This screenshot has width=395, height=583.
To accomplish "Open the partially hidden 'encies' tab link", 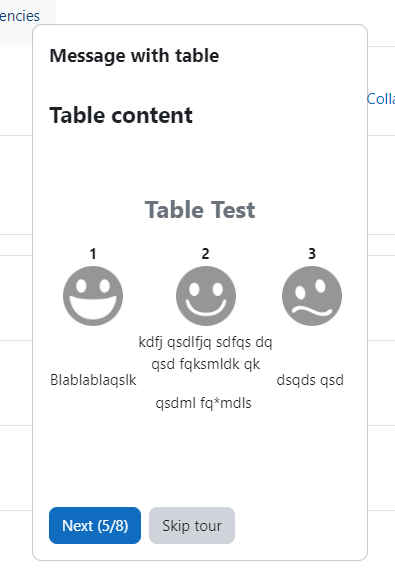I will click(20, 16).
